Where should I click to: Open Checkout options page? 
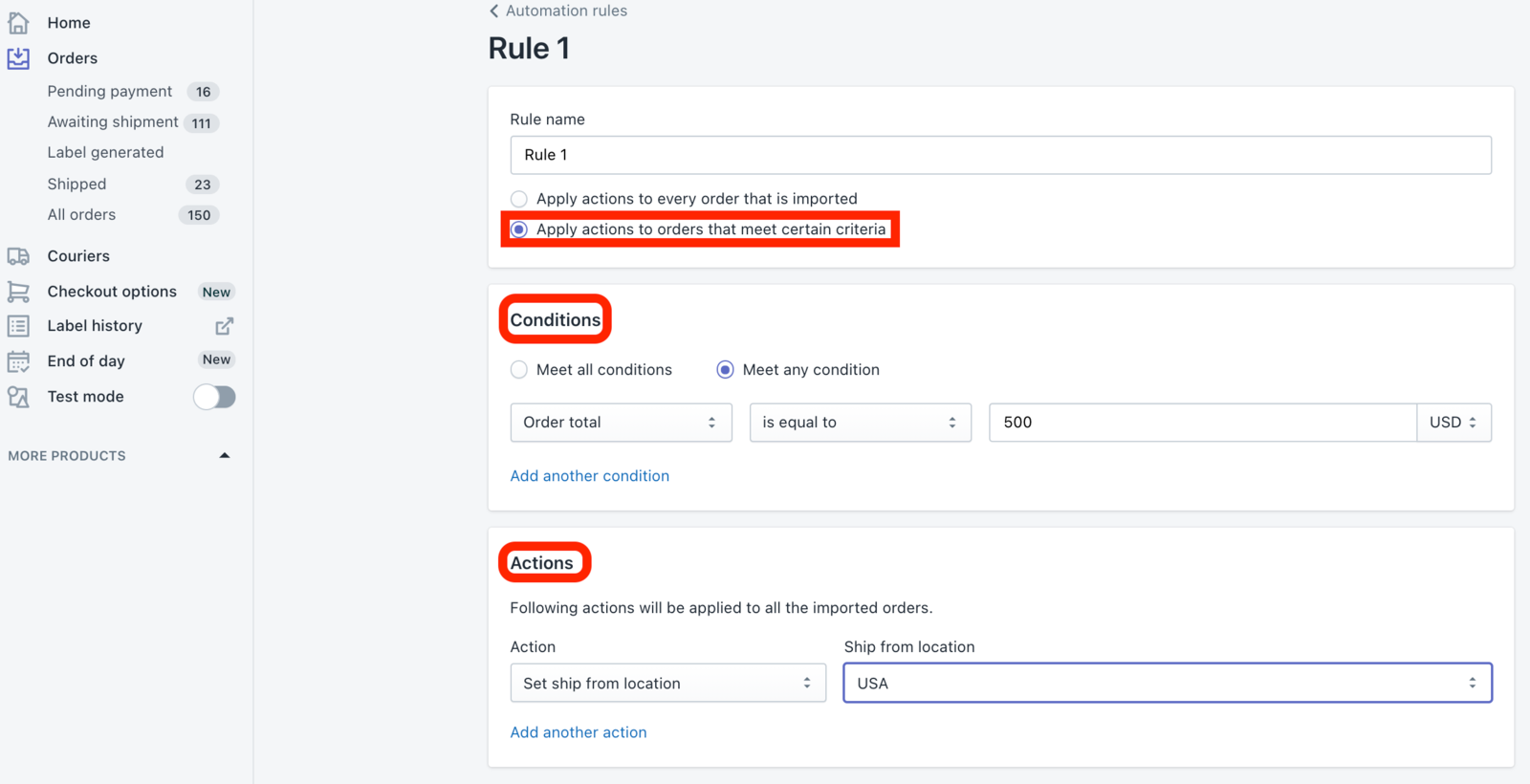click(112, 292)
